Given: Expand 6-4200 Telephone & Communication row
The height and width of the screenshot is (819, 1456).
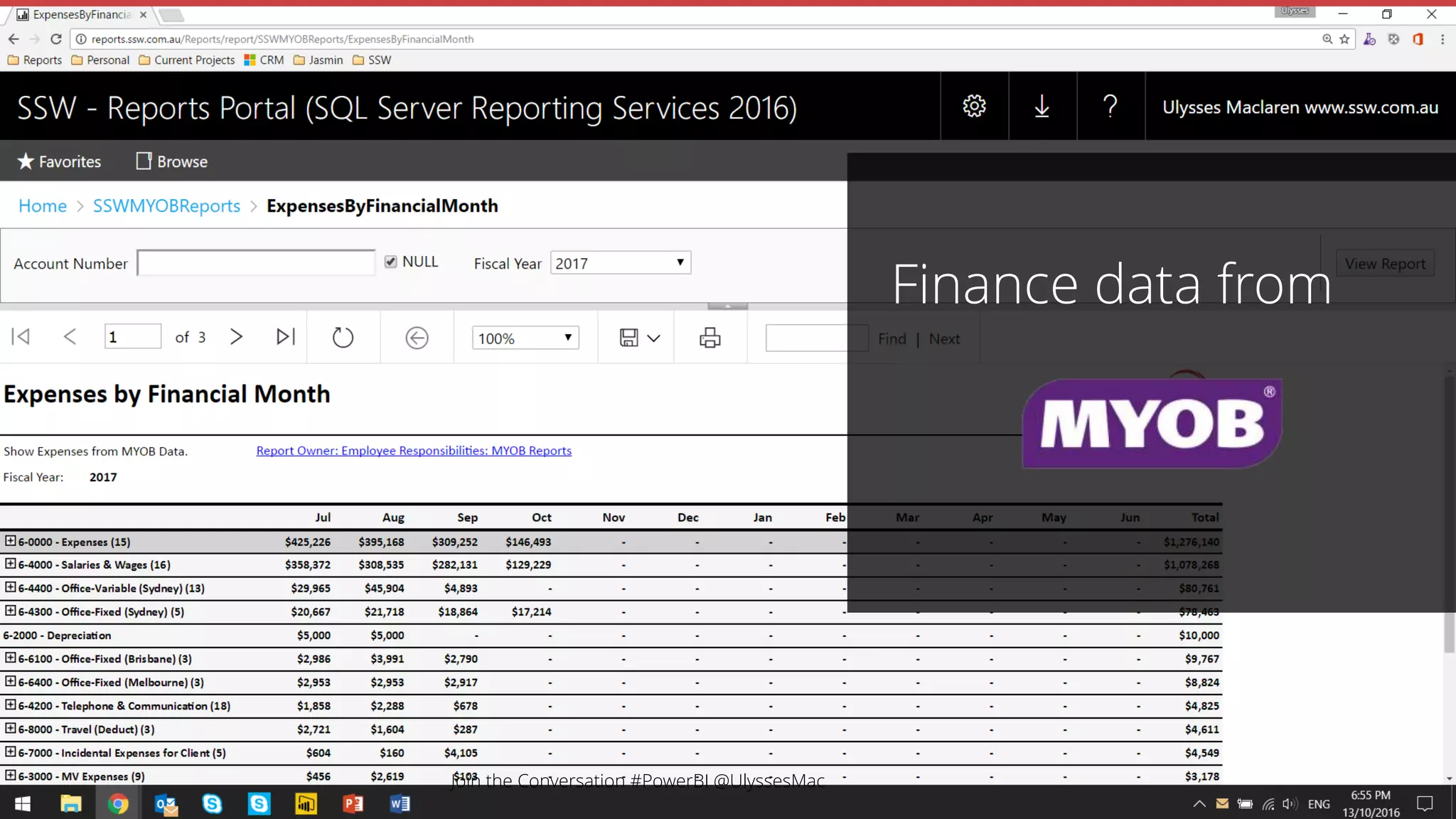Looking at the screenshot, I should [x=10, y=705].
